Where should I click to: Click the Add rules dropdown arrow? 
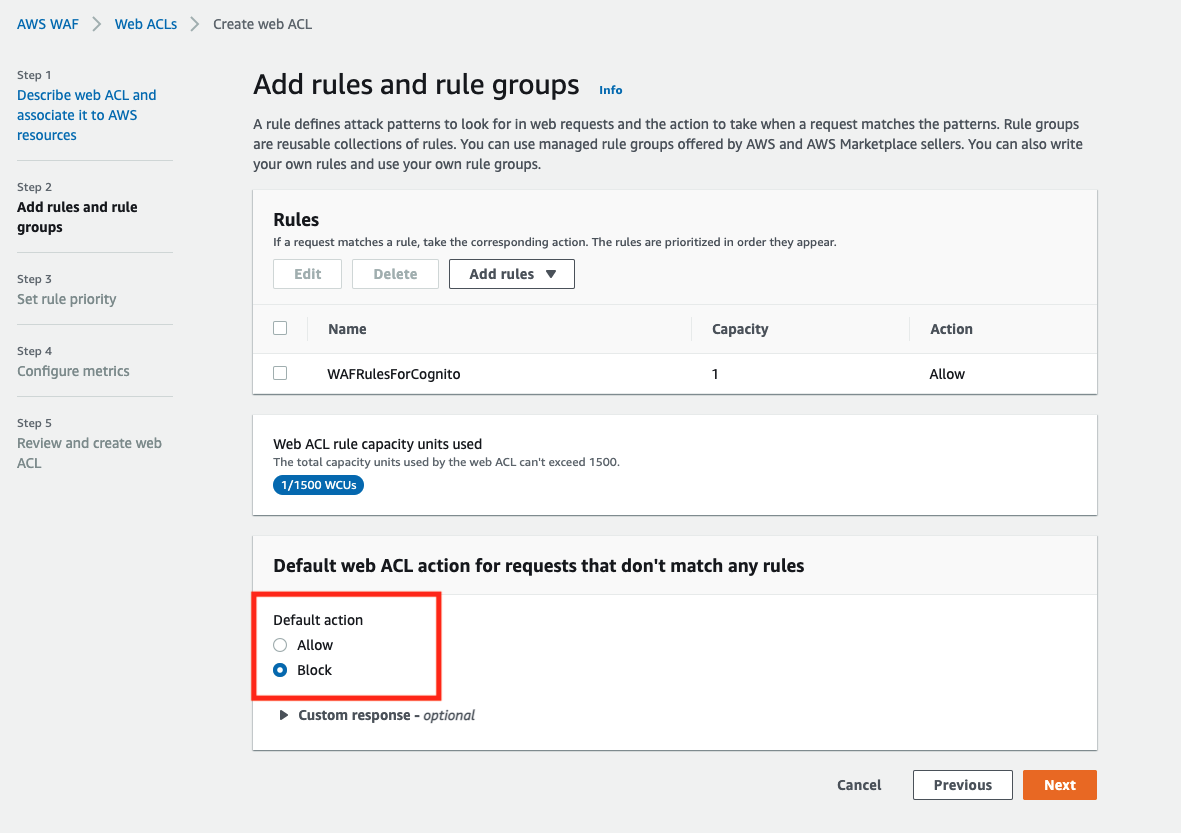(551, 274)
